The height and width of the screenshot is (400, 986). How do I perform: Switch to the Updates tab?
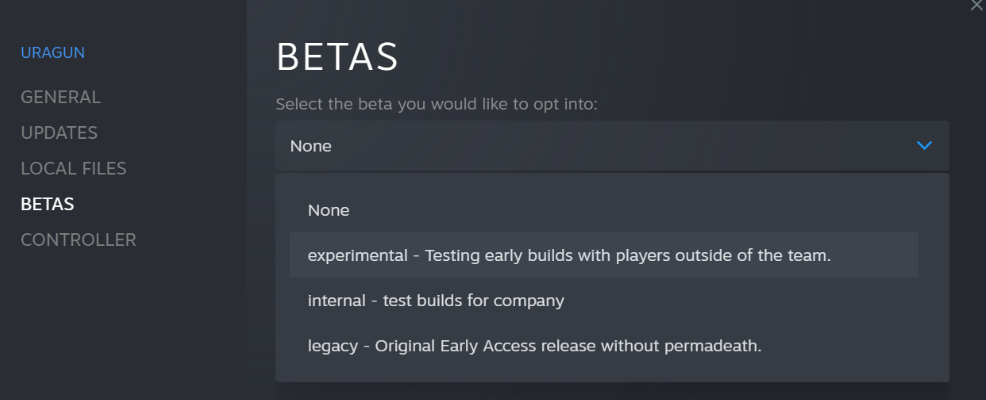59,133
